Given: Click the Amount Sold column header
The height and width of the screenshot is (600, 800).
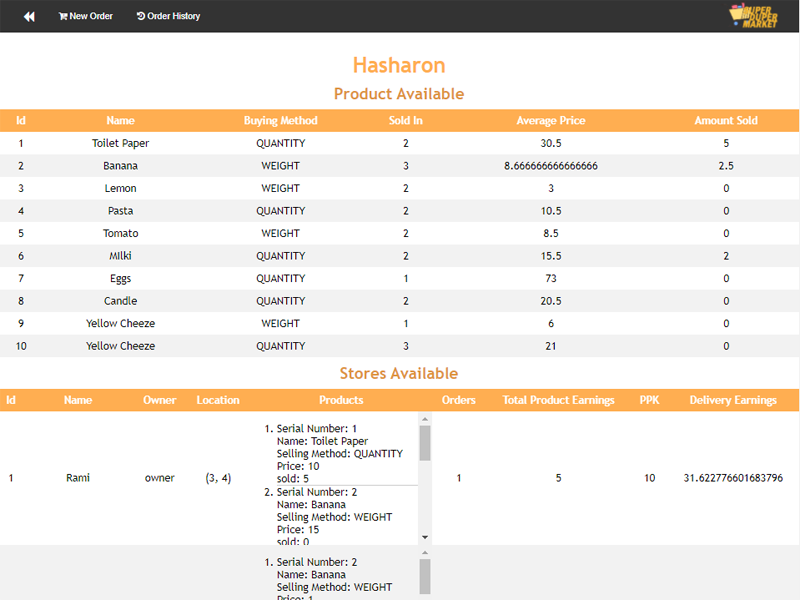Looking at the screenshot, I should [x=726, y=120].
